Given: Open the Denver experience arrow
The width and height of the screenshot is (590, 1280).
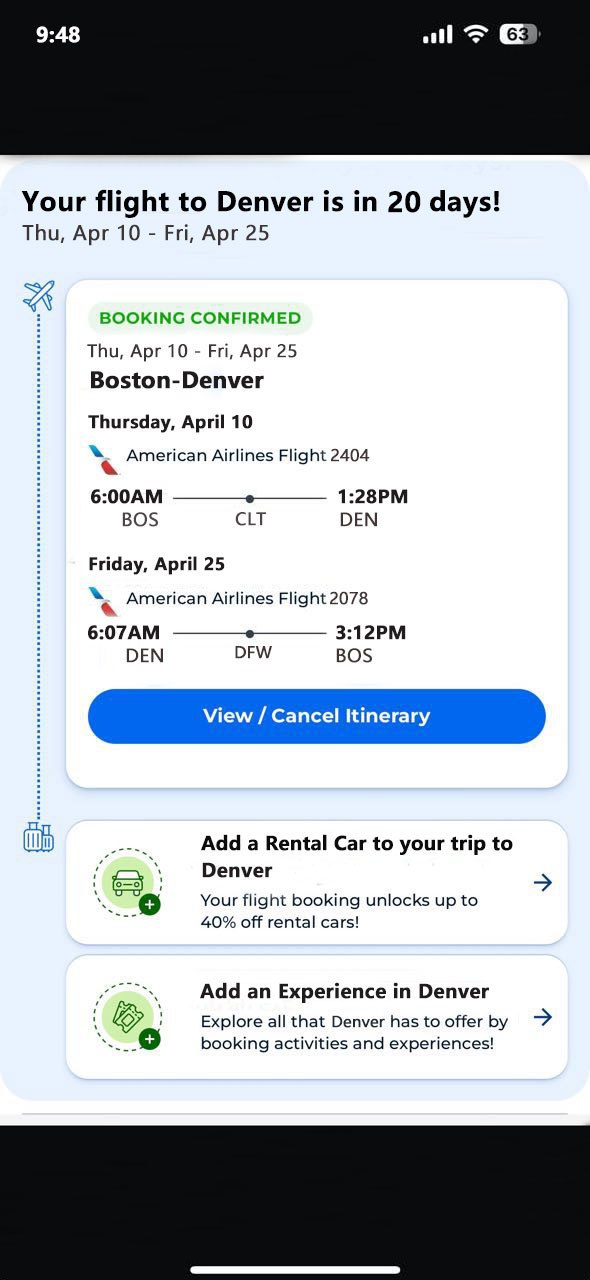Looking at the screenshot, I should point(543,1017).
